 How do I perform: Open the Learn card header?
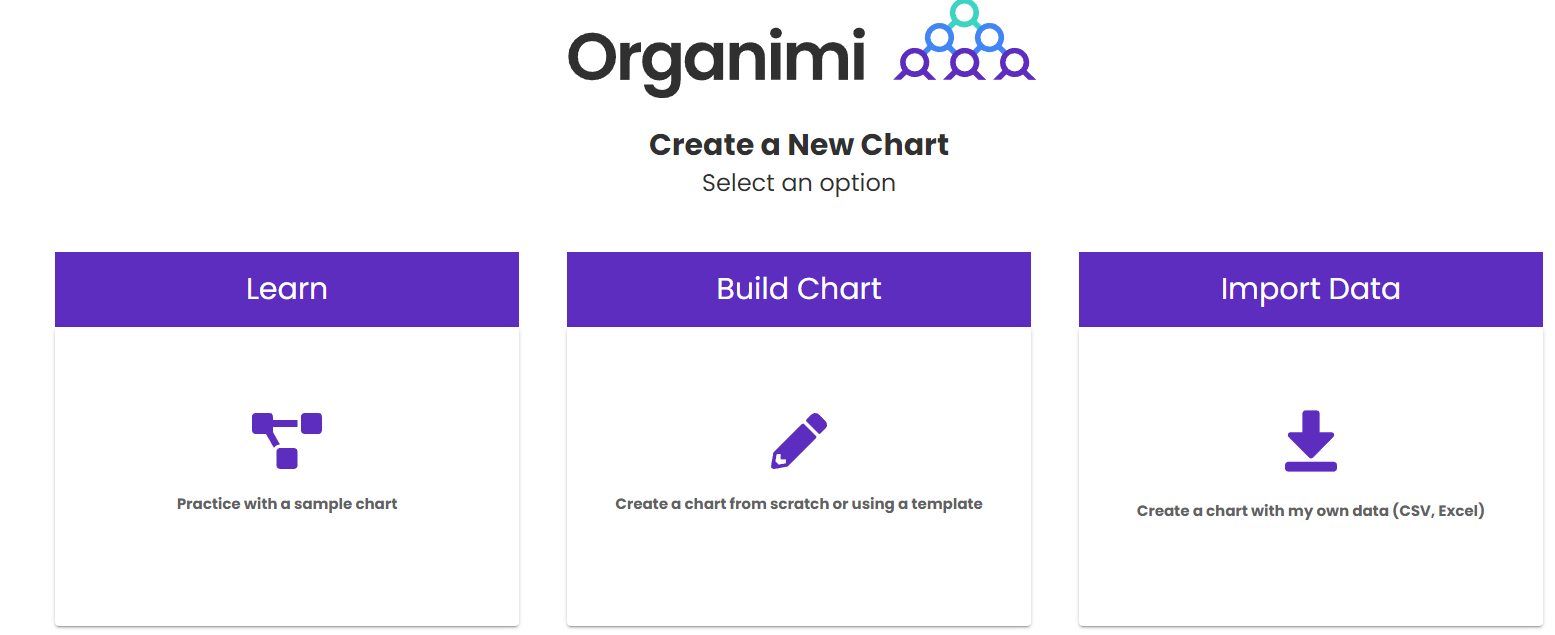[287, 289]
